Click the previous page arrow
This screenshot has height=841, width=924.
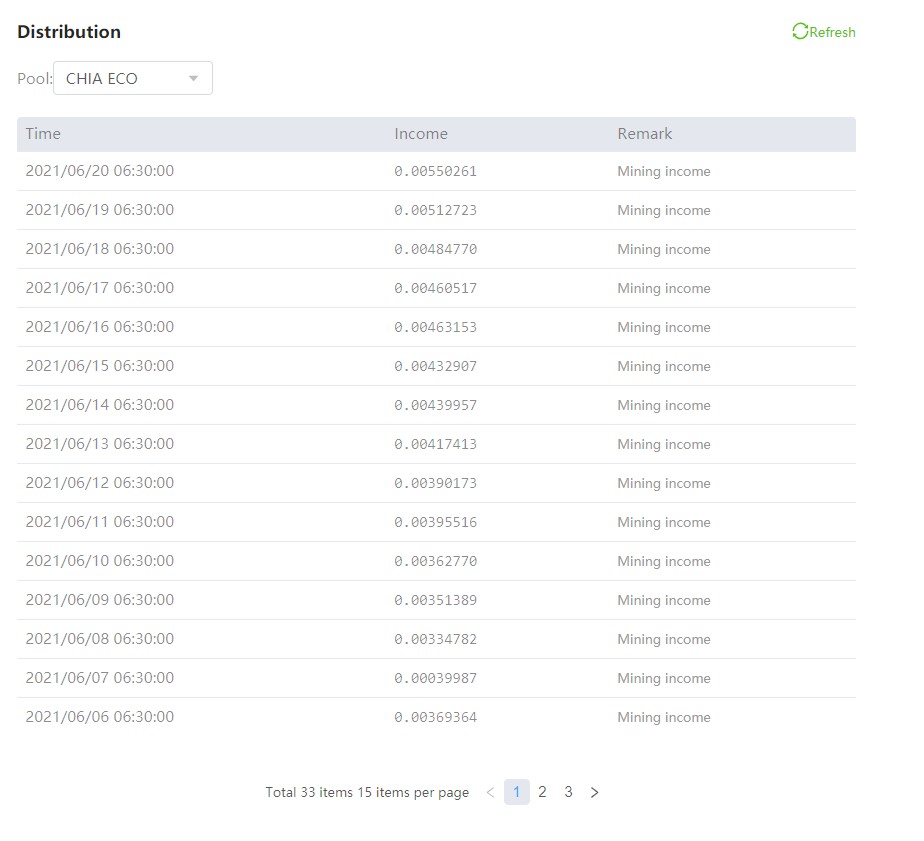pos(490,792)
